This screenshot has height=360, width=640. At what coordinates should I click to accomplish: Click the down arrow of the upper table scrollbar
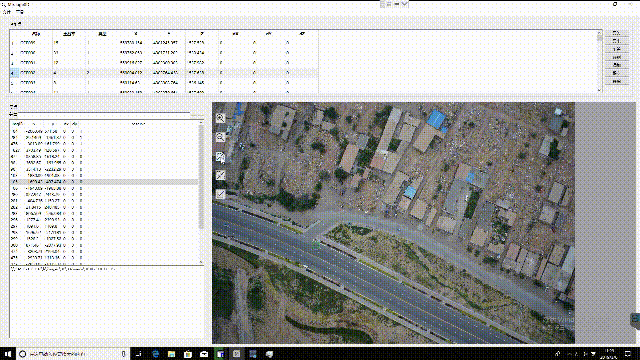click(x=600, y=90)
